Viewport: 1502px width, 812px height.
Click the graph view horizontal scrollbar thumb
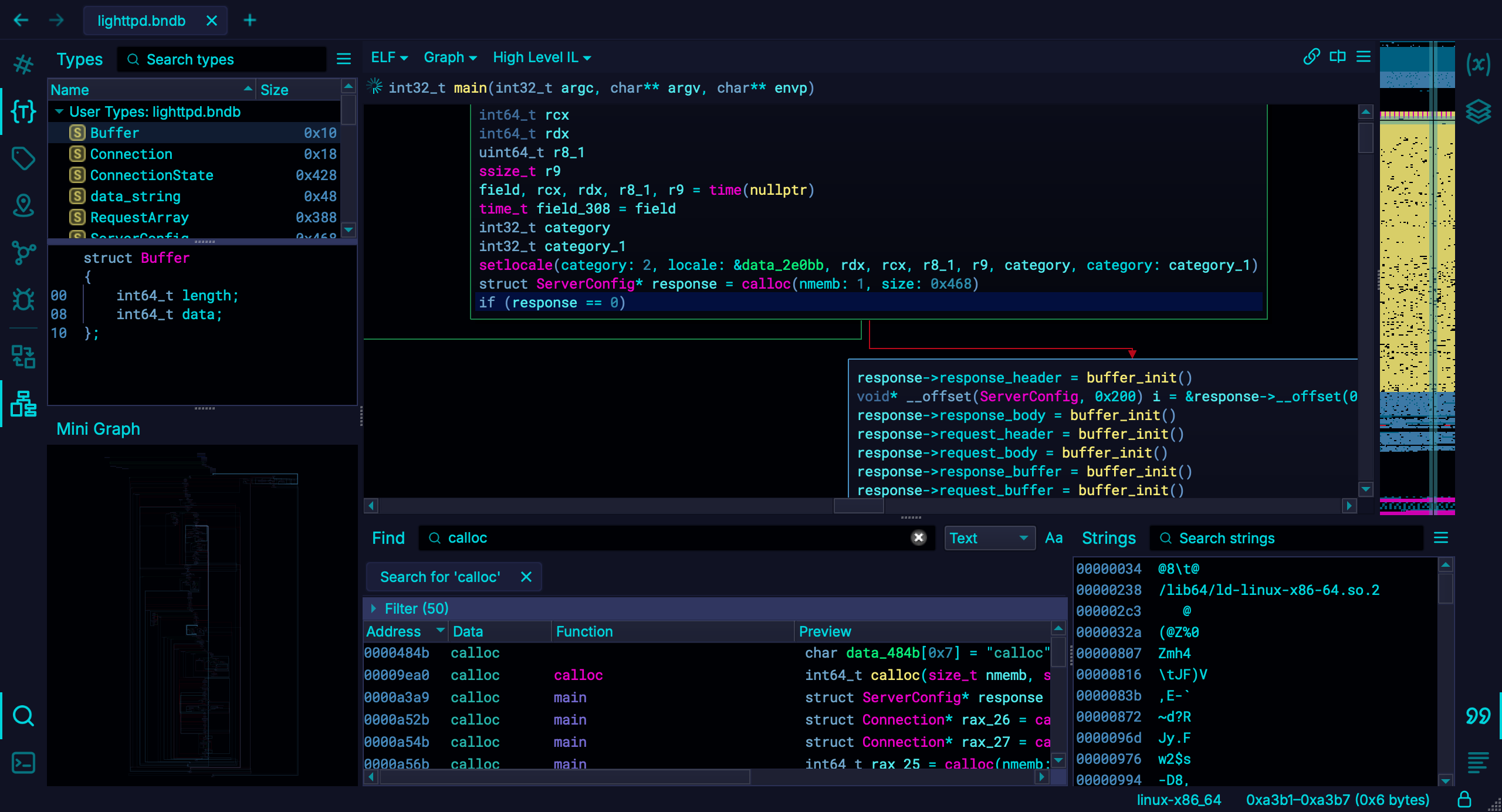click(x=858, y=506)
